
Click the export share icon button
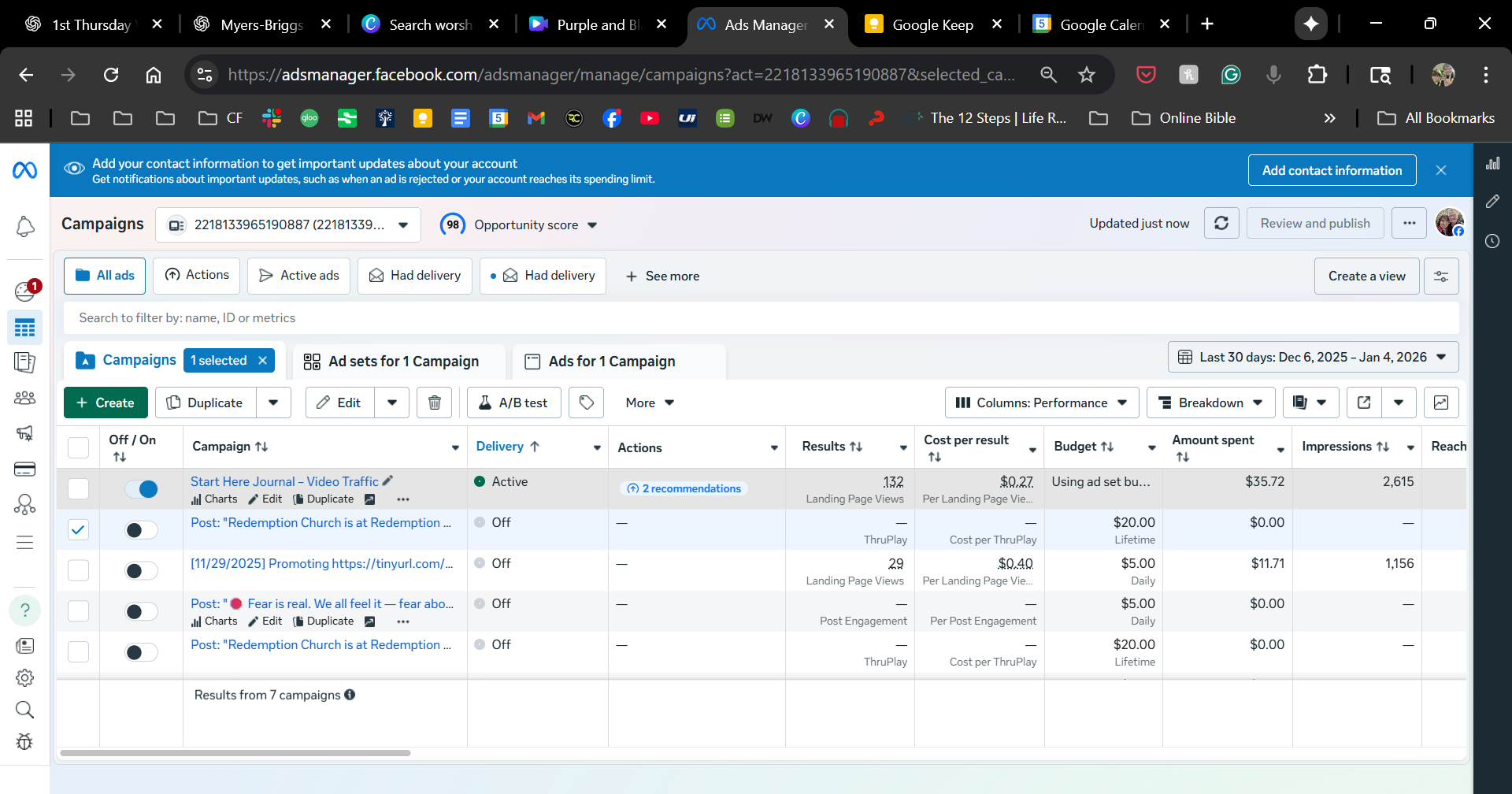tap(1364, 403)
